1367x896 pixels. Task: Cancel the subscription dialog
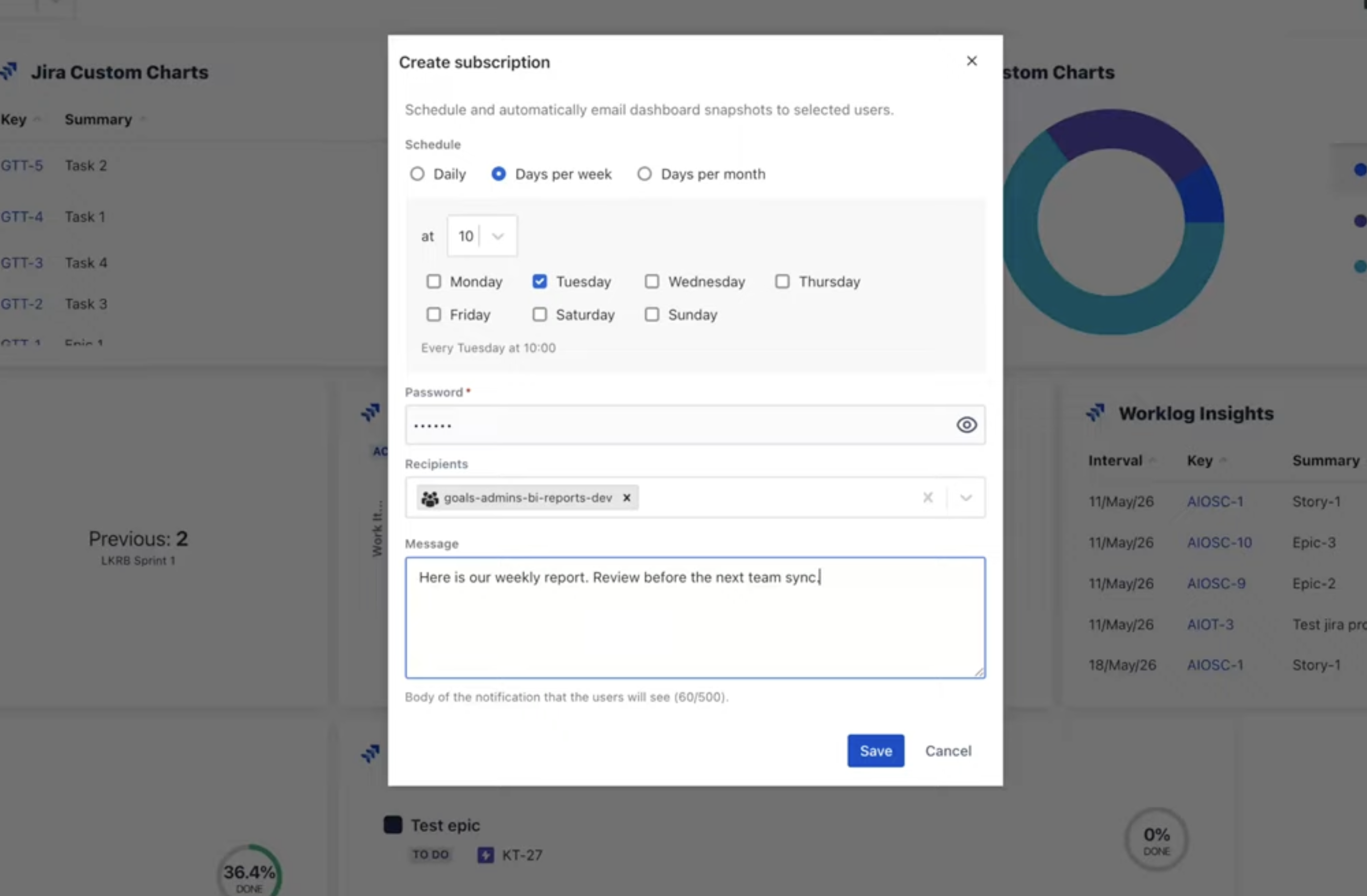coord(948,751)
